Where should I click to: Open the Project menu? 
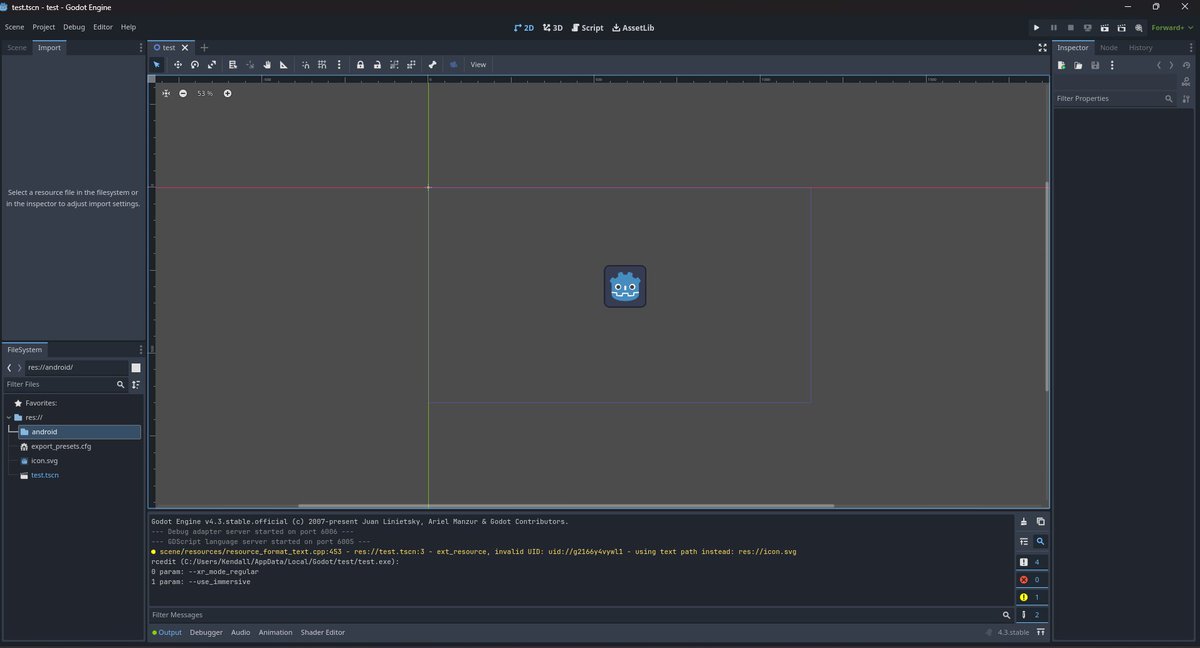[x=43, y=27]
